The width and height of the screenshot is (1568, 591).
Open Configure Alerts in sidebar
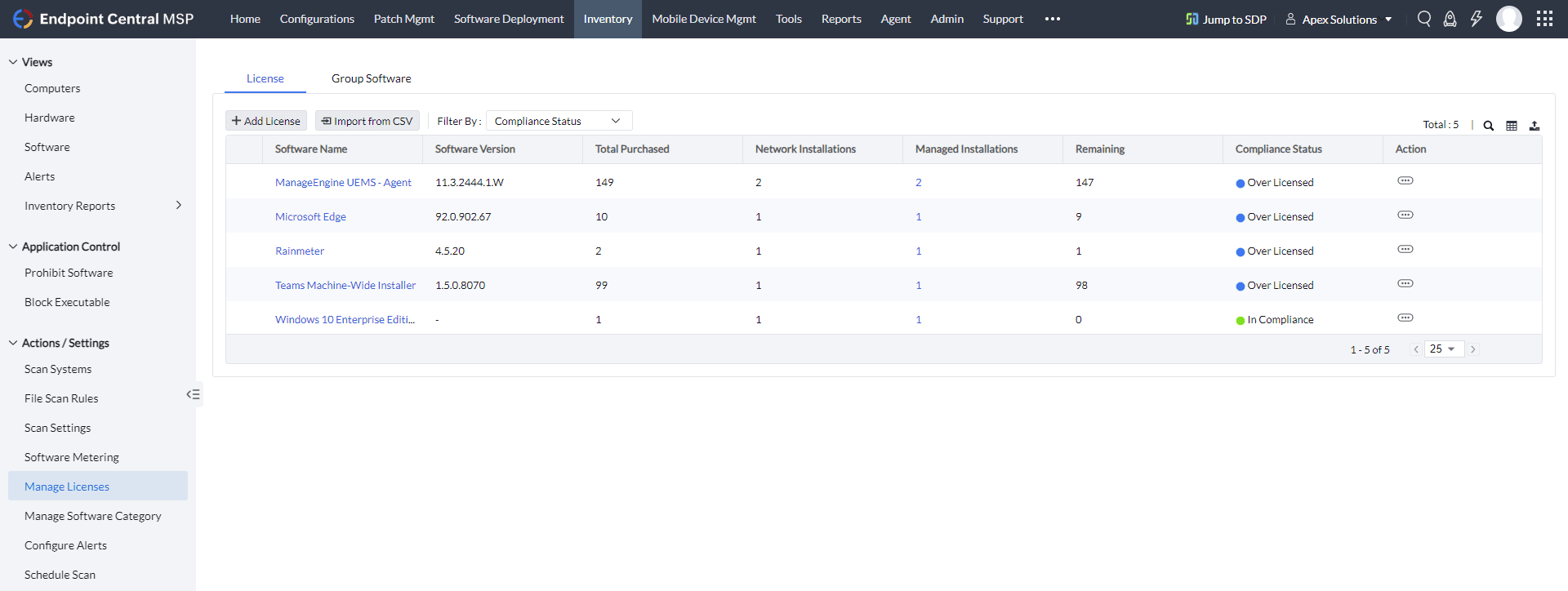65,545
